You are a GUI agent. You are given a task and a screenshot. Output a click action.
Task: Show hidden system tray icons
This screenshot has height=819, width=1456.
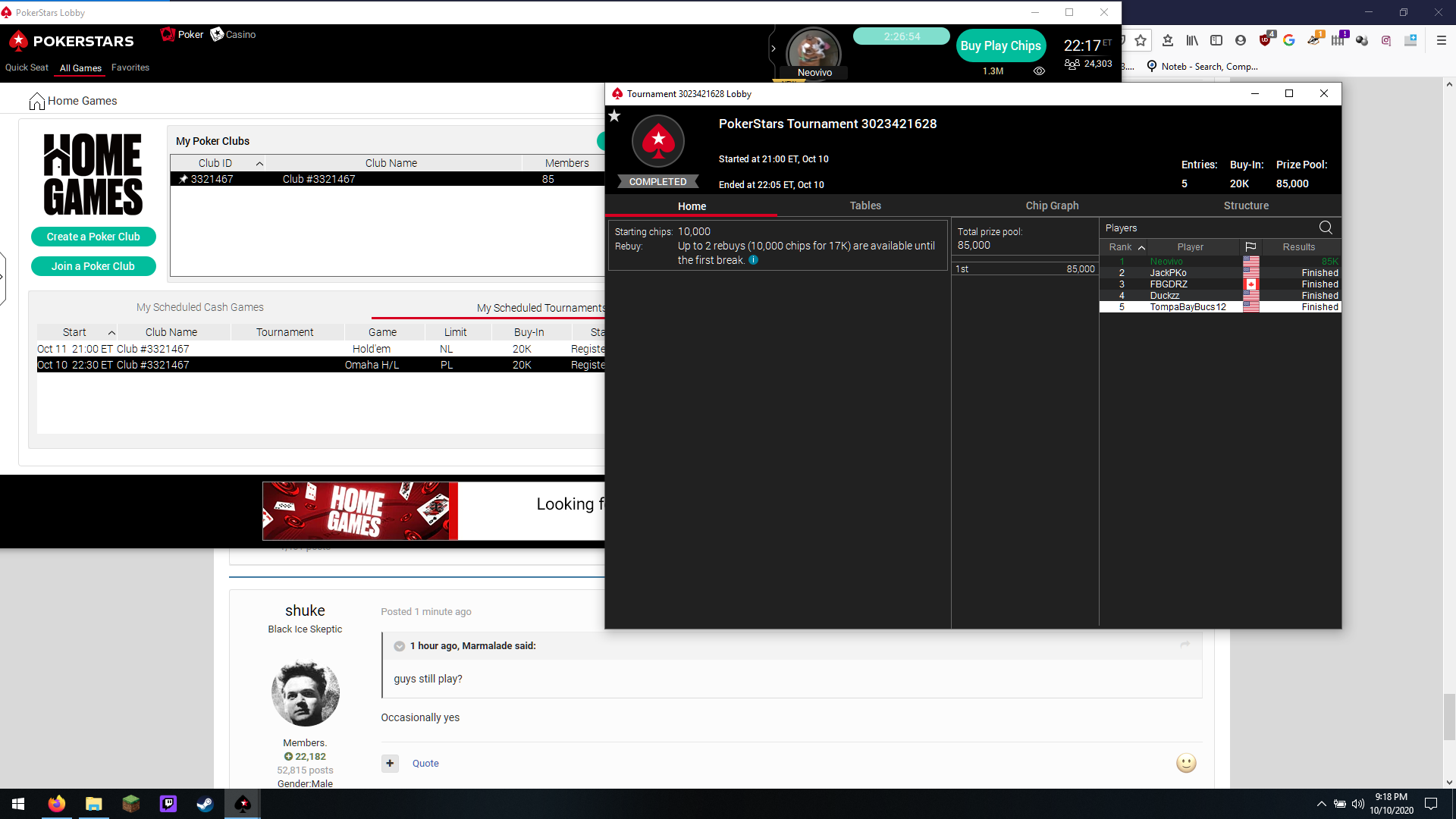pos(1322,804)
